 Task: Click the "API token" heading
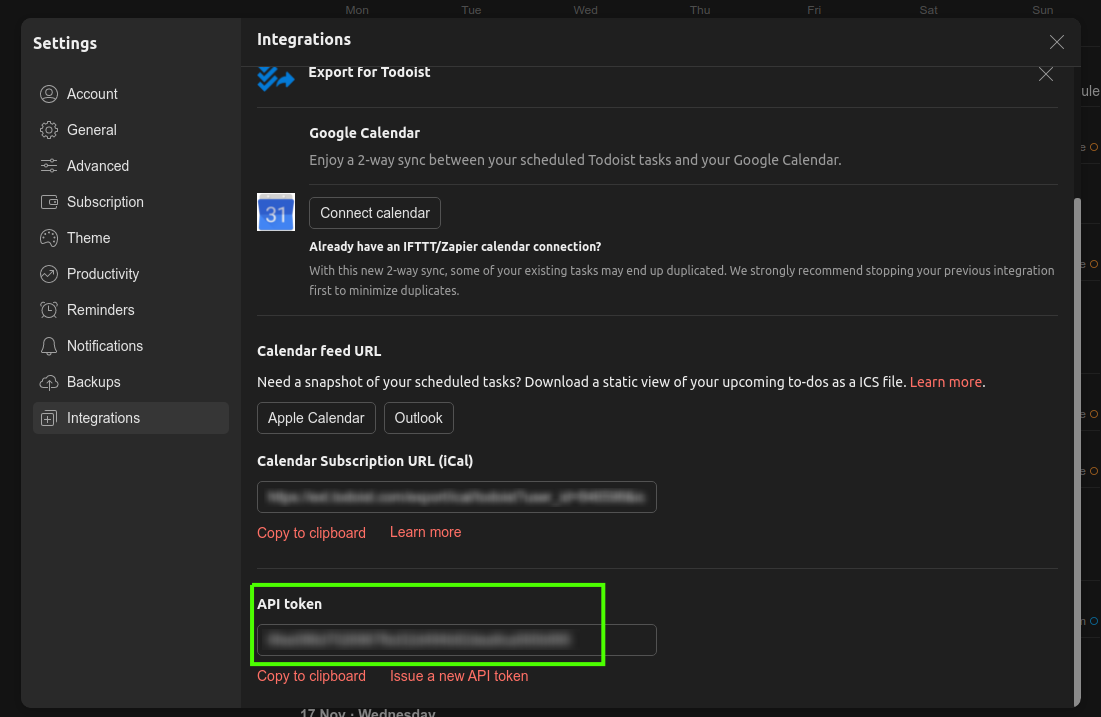point(289,604)
